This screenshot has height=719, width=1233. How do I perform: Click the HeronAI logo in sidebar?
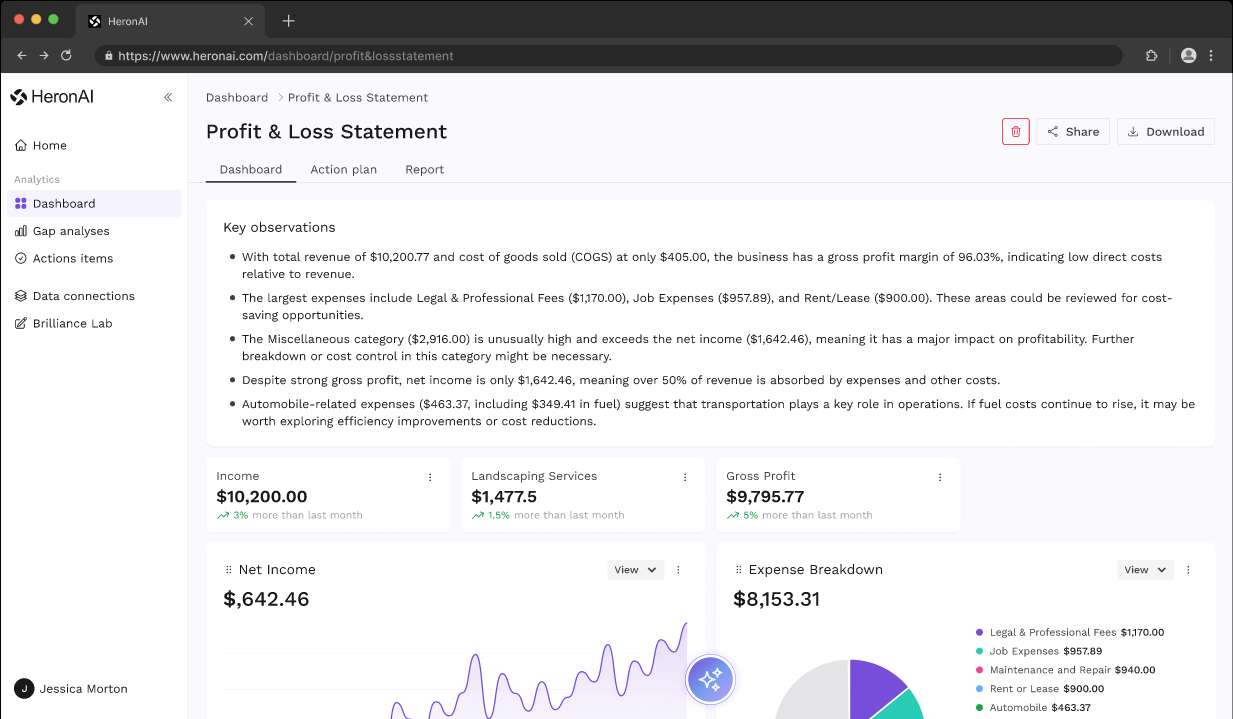point(52,97)
